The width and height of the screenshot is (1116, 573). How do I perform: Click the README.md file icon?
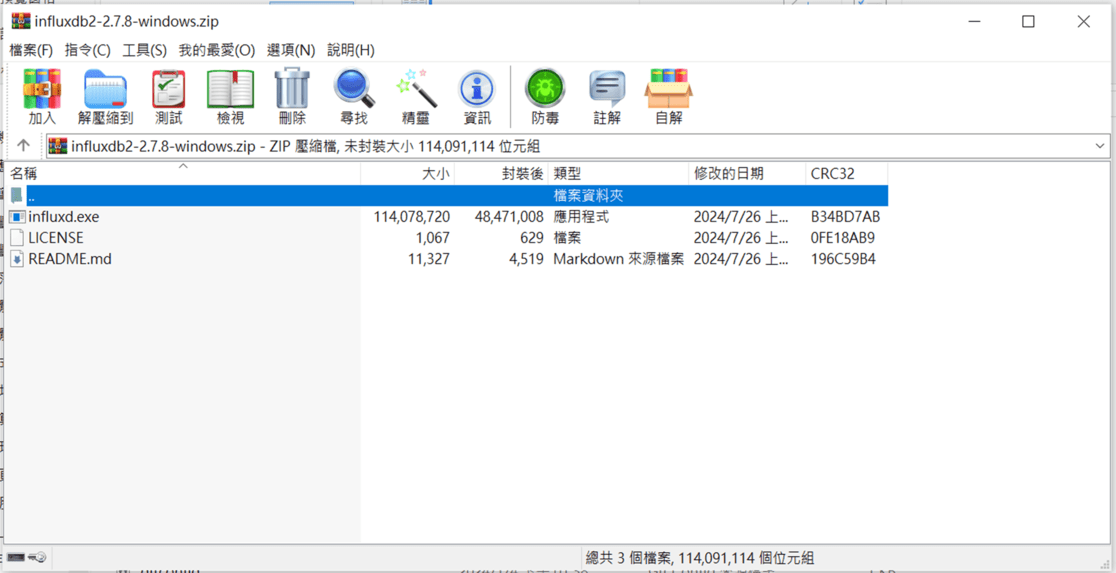[x=17, y=259]
